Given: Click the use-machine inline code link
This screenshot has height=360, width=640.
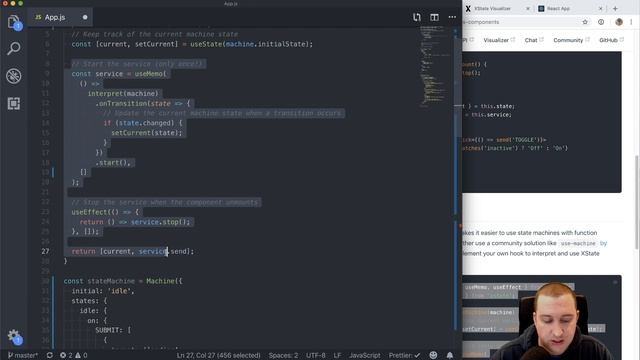Looking at the screenshot, I should (x=578, y=243).
